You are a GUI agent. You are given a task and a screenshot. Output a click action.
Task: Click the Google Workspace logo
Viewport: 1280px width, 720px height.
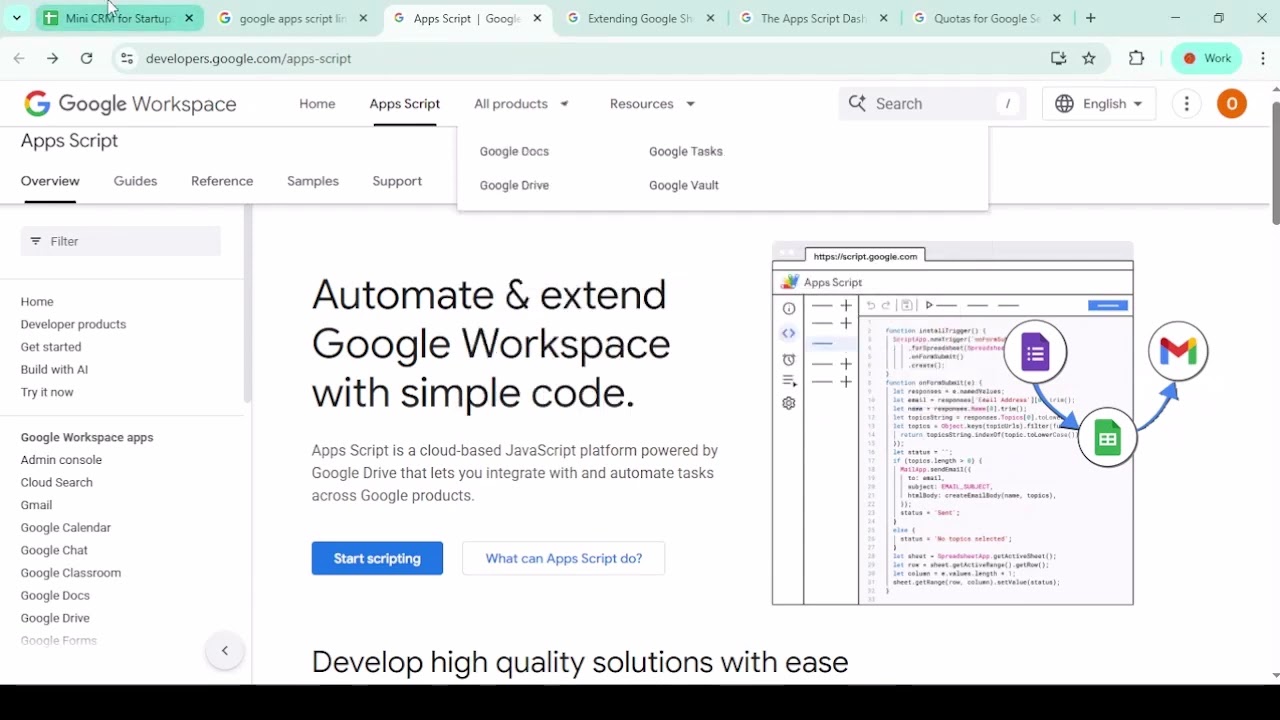click(130, 104)
